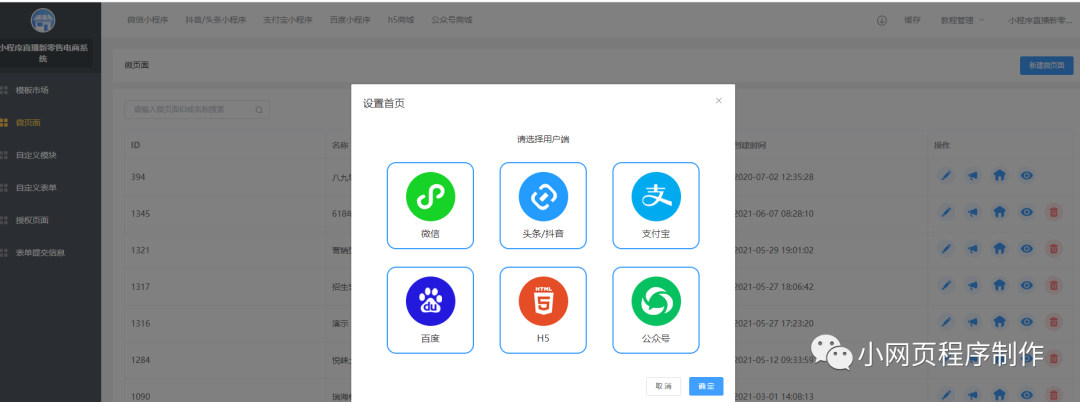
Task: Switch to the 百度小程序 tab
Action: tap(350, 21)
